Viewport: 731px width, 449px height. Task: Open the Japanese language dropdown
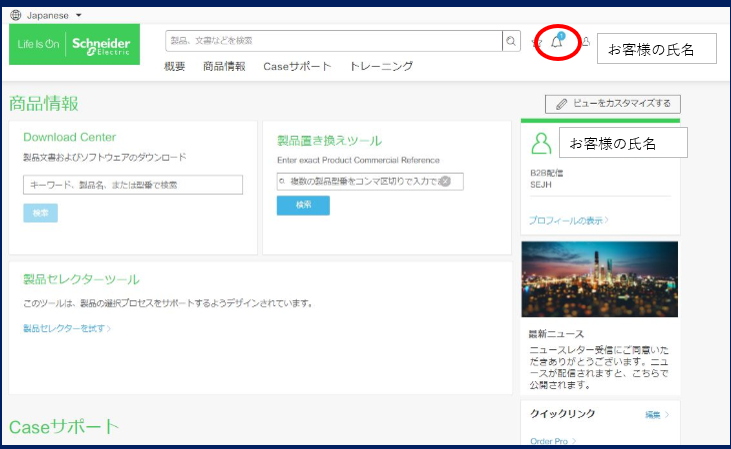pos(55,15)
